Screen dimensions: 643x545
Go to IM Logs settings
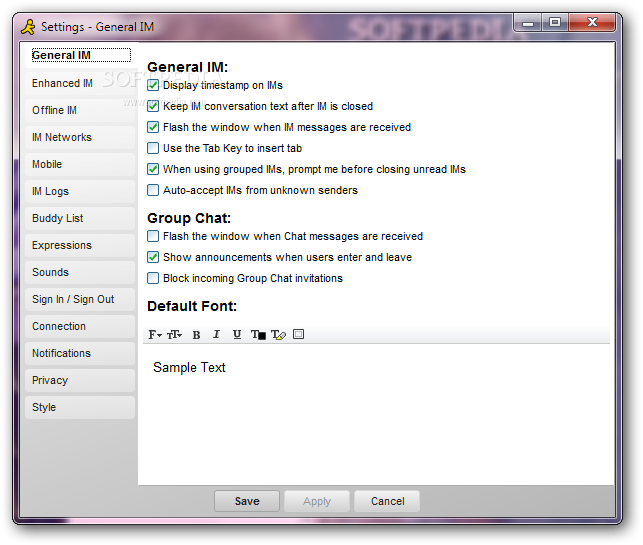(80, 192)
